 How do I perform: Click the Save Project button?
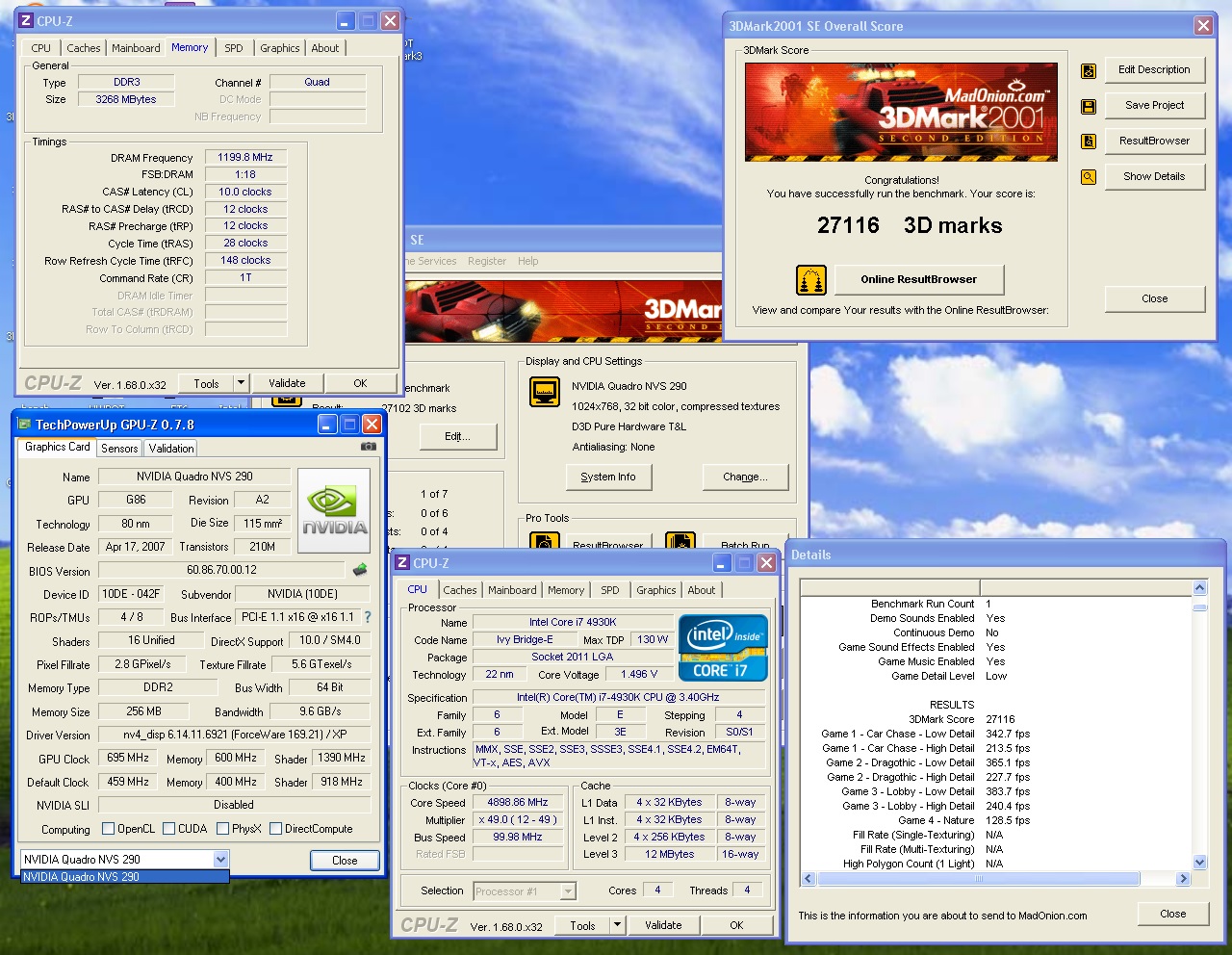coord(1154,106)
